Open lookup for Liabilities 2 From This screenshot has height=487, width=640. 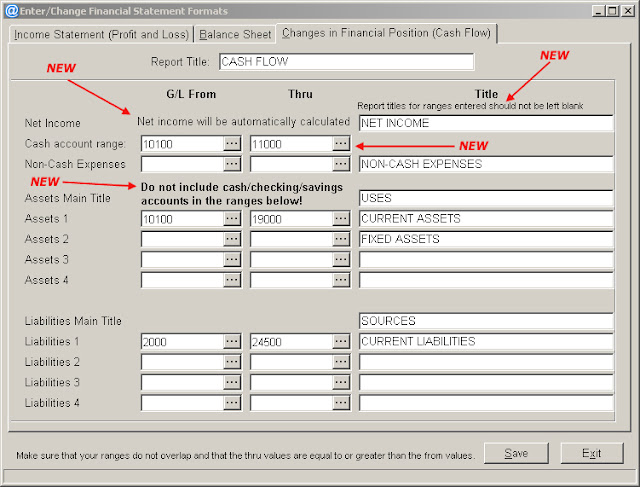232,362
